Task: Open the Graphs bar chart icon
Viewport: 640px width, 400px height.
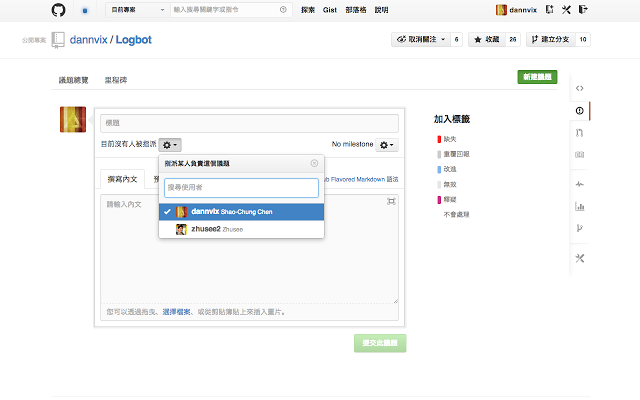Action: [x=580, y=207]
